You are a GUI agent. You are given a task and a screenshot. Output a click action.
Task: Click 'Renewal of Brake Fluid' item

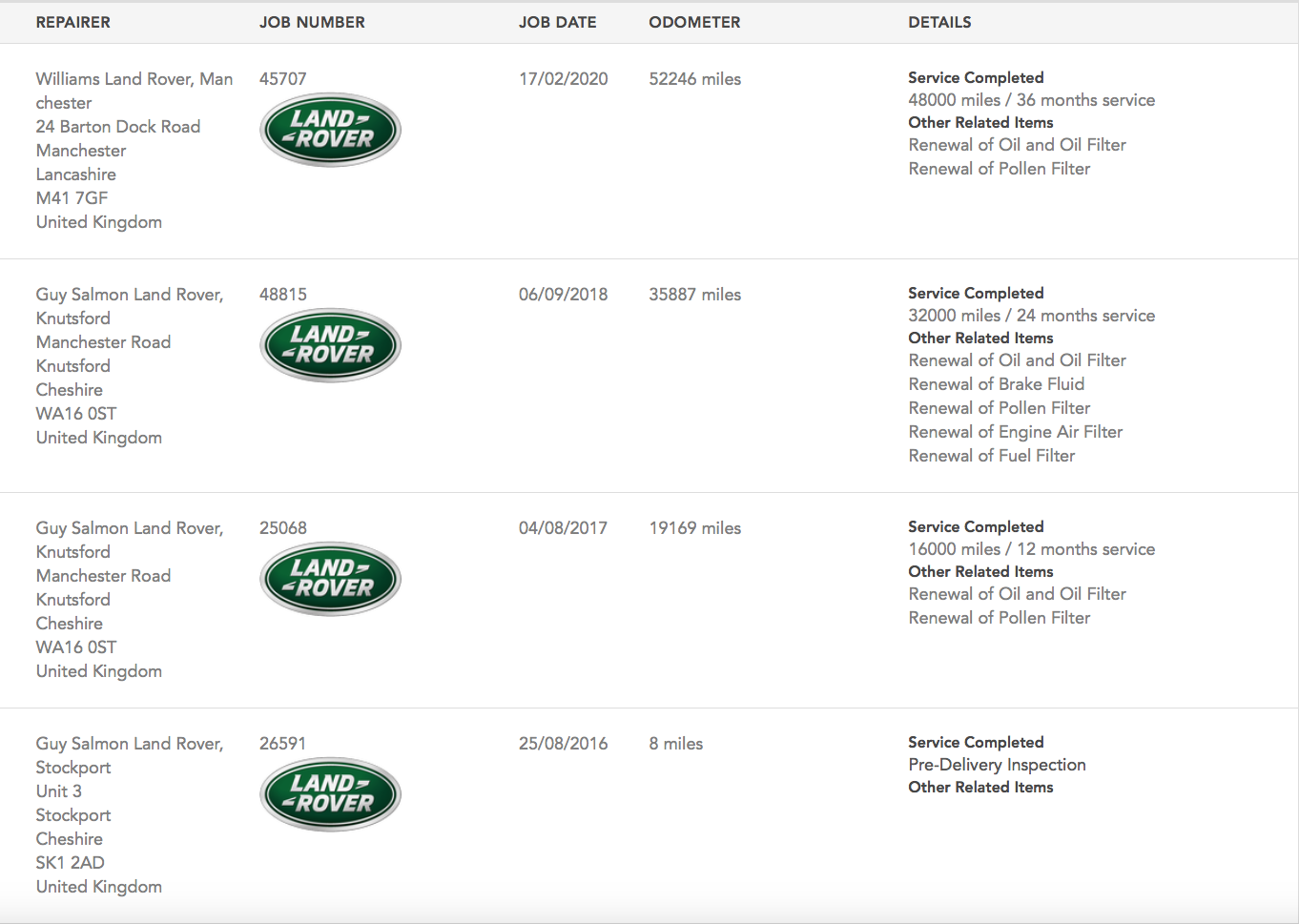tap(997, 384)
